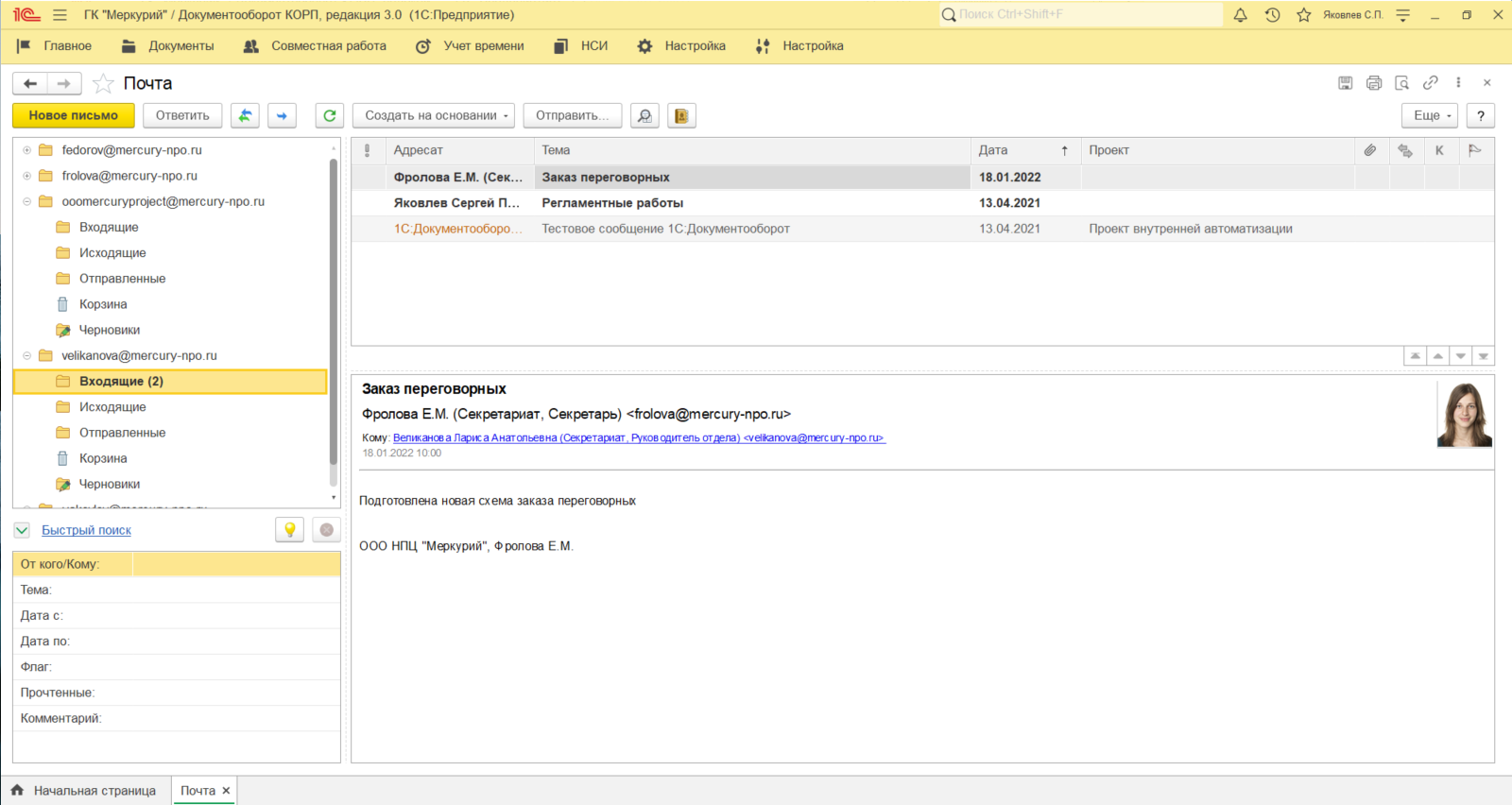
Task: Open the Документы menu
Action: point(168,46)
